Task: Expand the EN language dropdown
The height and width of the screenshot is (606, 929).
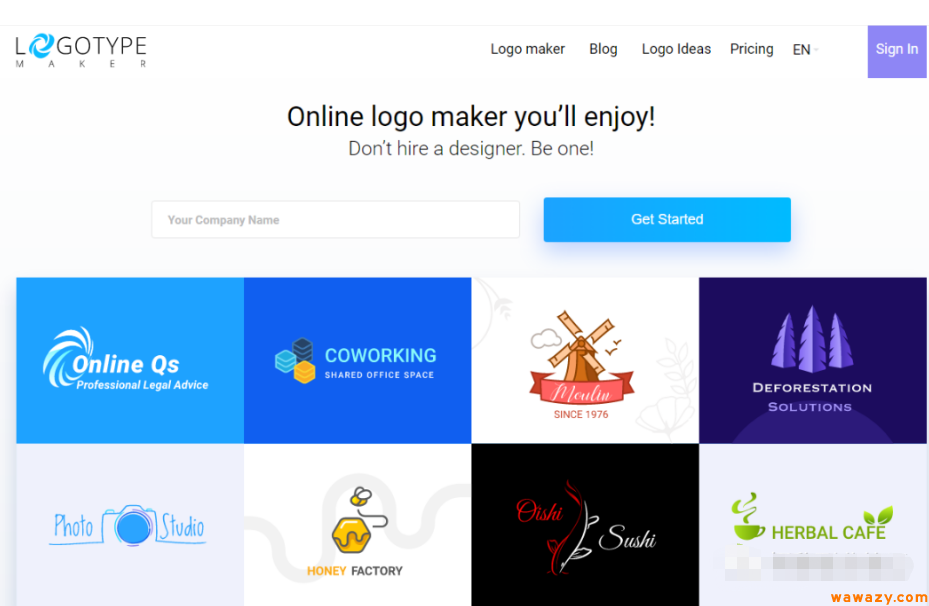Action: (805, 50)
